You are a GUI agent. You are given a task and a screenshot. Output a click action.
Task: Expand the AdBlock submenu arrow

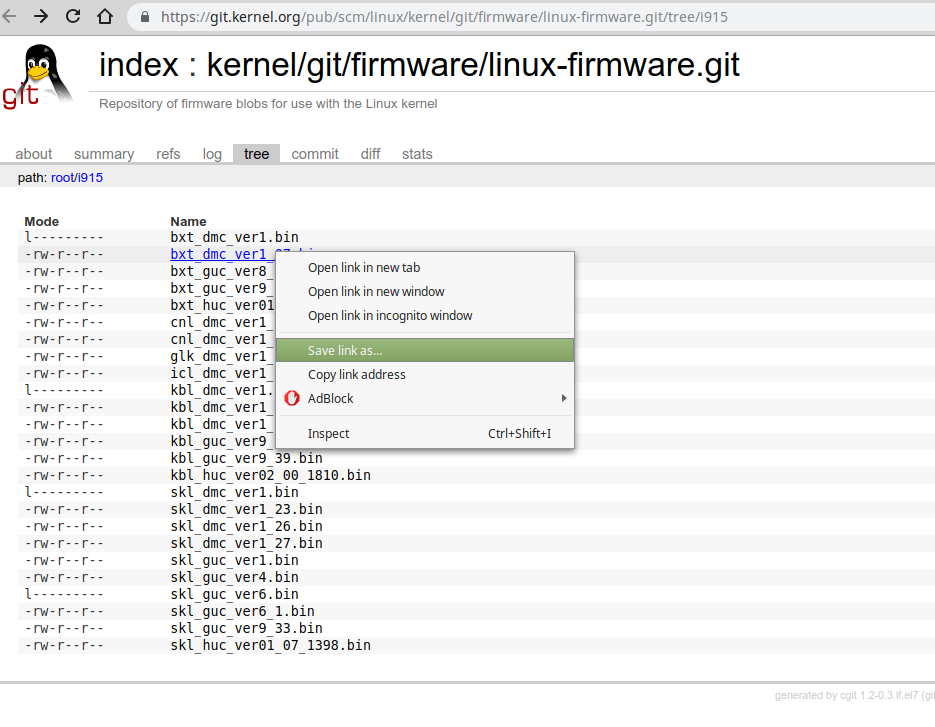point(564,398)
